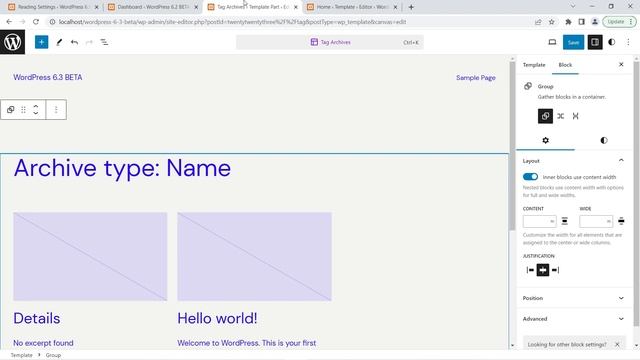
Task: Redo the last undone change
Action: [x=89, y=42]
